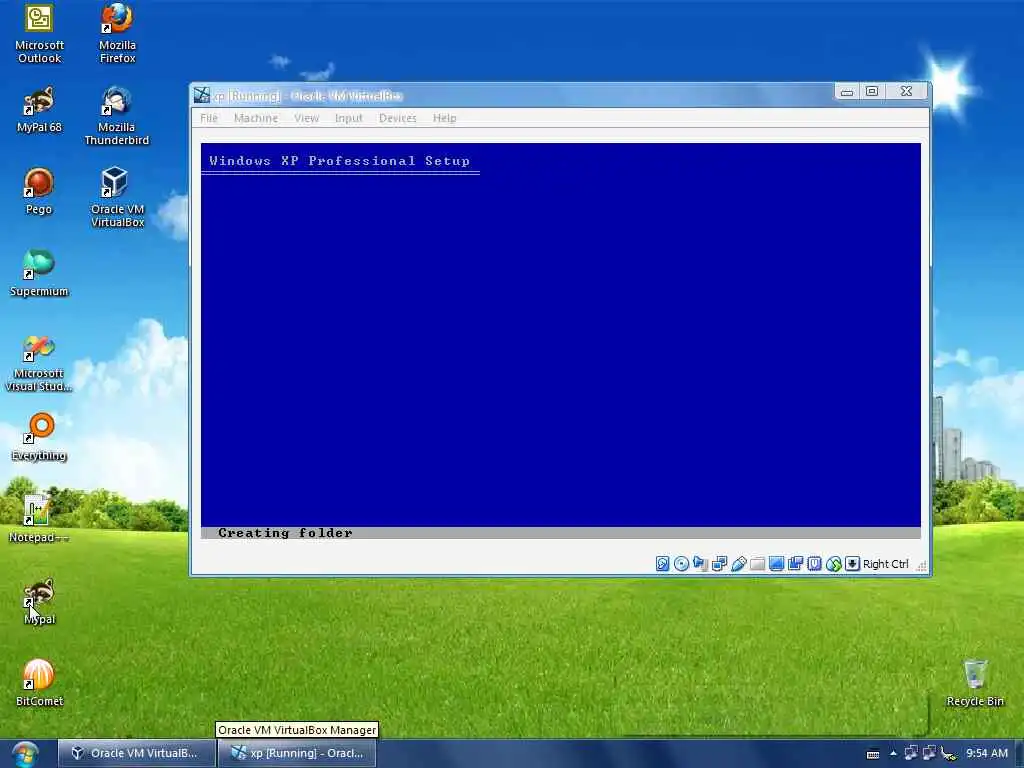The width and height of the screenshot is (1024, 768).
Task: Click the shared folders status icon
Action: coord(758,564)
